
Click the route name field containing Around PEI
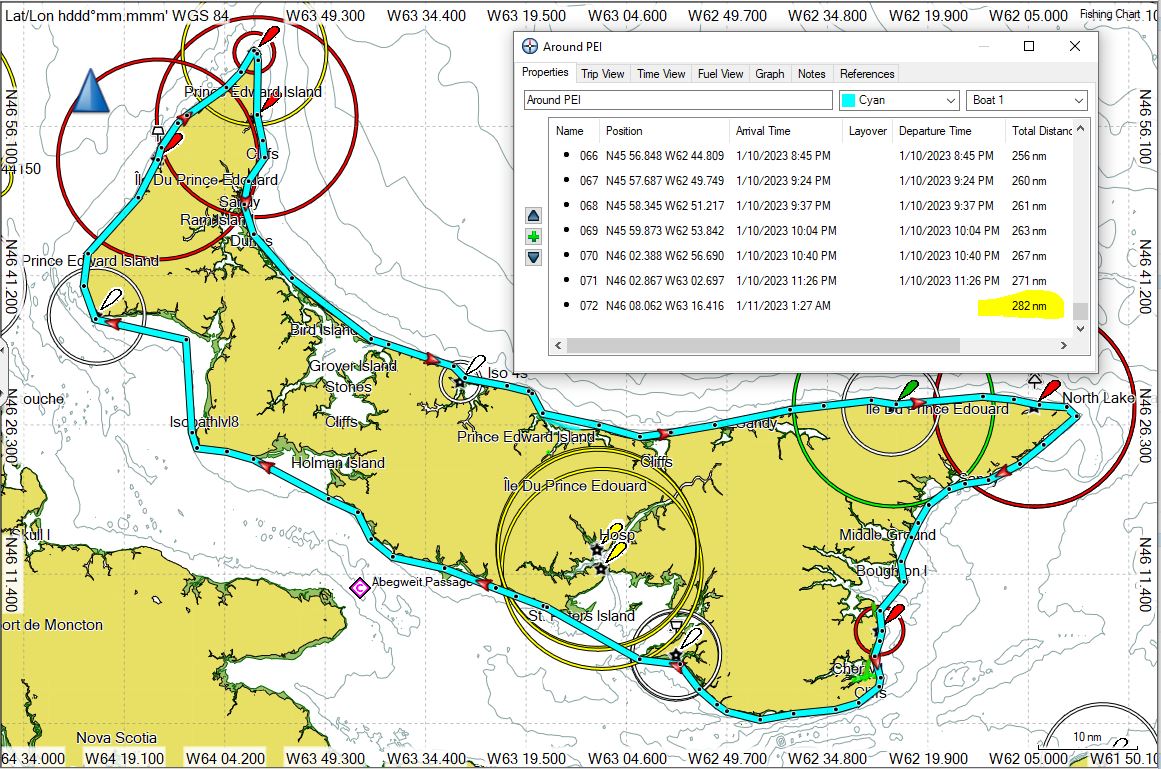click(x=678, y=100)
